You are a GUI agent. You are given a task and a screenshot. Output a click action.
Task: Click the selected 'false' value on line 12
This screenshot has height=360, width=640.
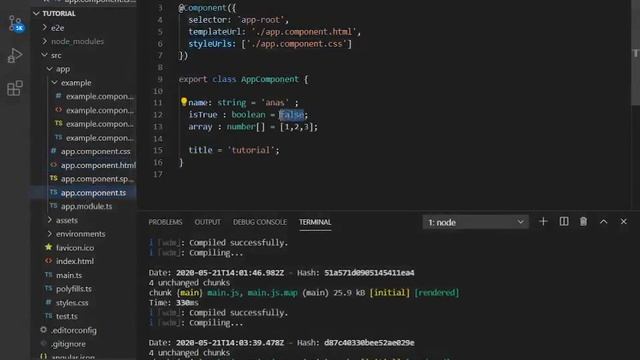pos(291,115)
